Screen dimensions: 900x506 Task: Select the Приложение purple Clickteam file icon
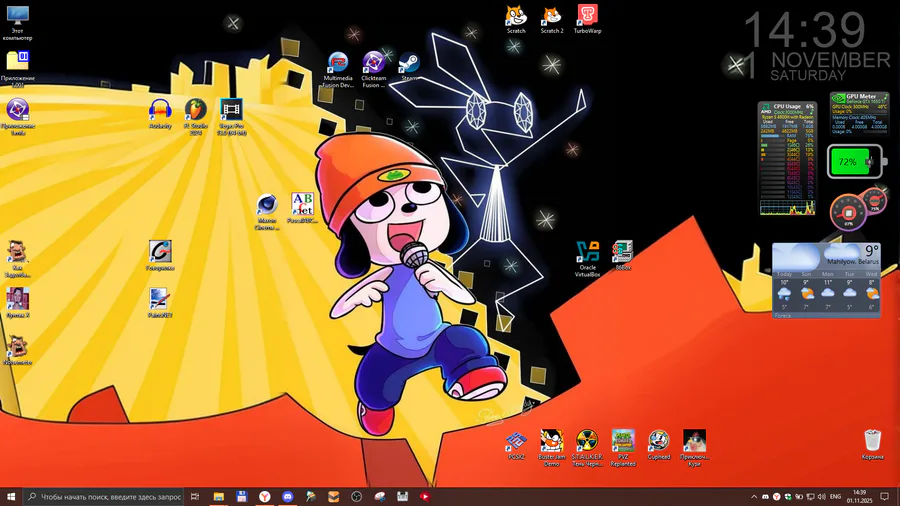tap(18, 116)
